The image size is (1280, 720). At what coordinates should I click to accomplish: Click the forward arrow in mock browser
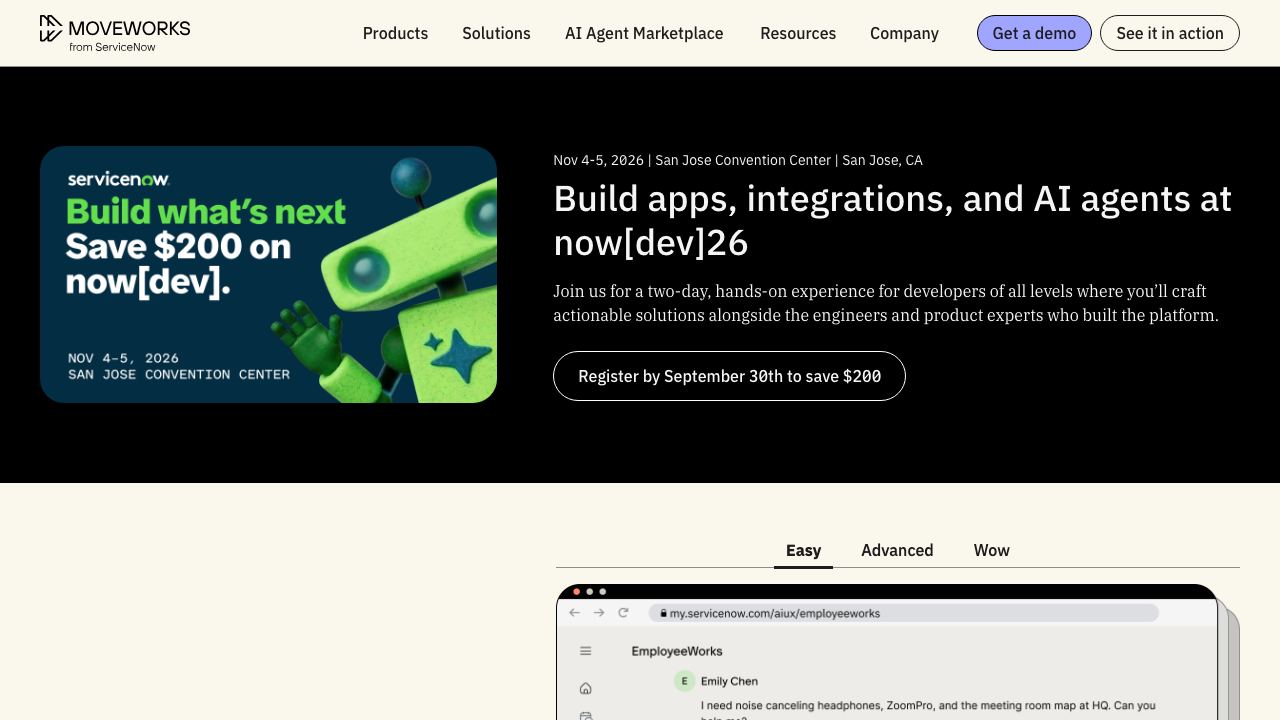click(x=599, y=613)
